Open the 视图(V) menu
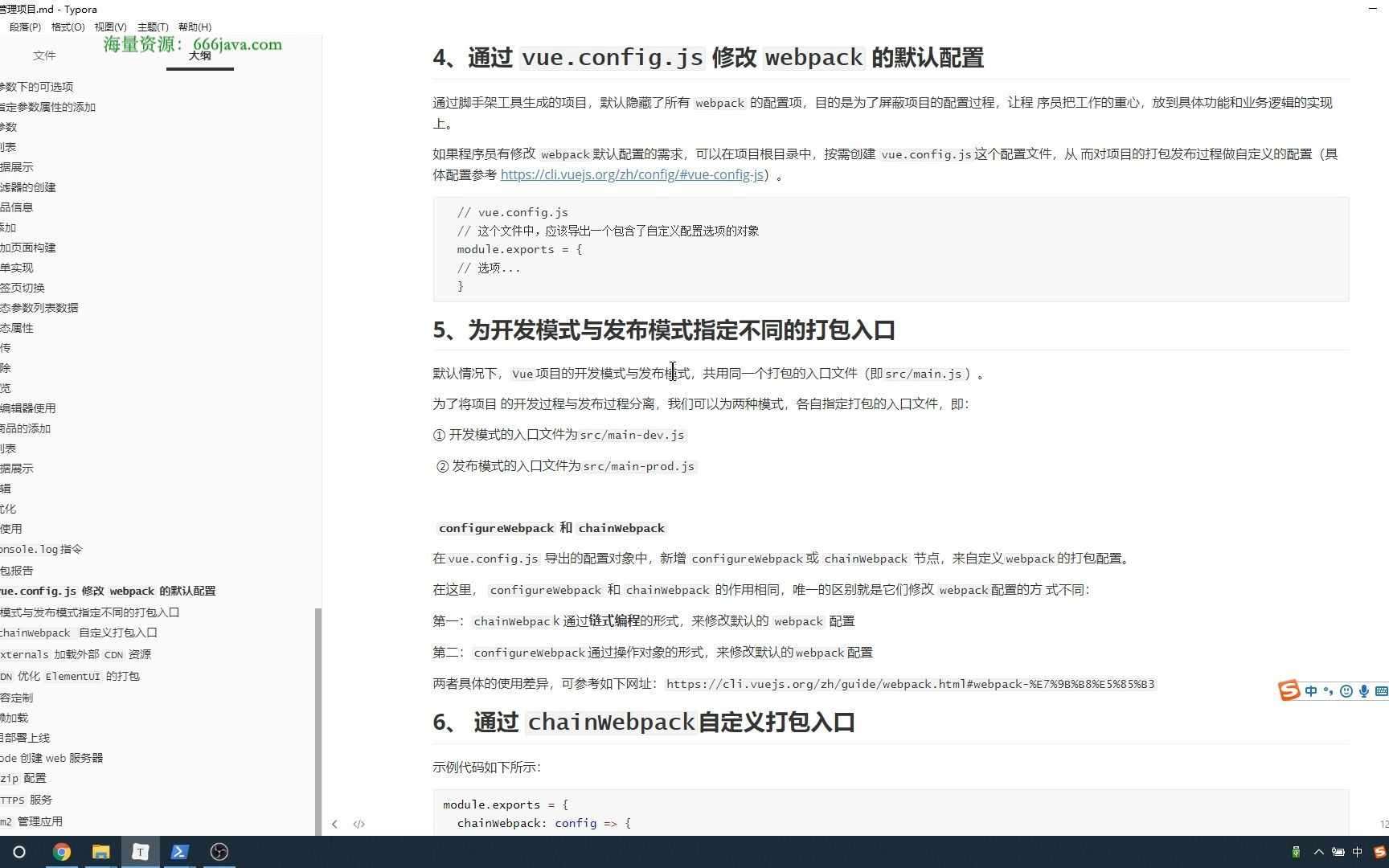 pyautogui.click(x=111, y=27)
